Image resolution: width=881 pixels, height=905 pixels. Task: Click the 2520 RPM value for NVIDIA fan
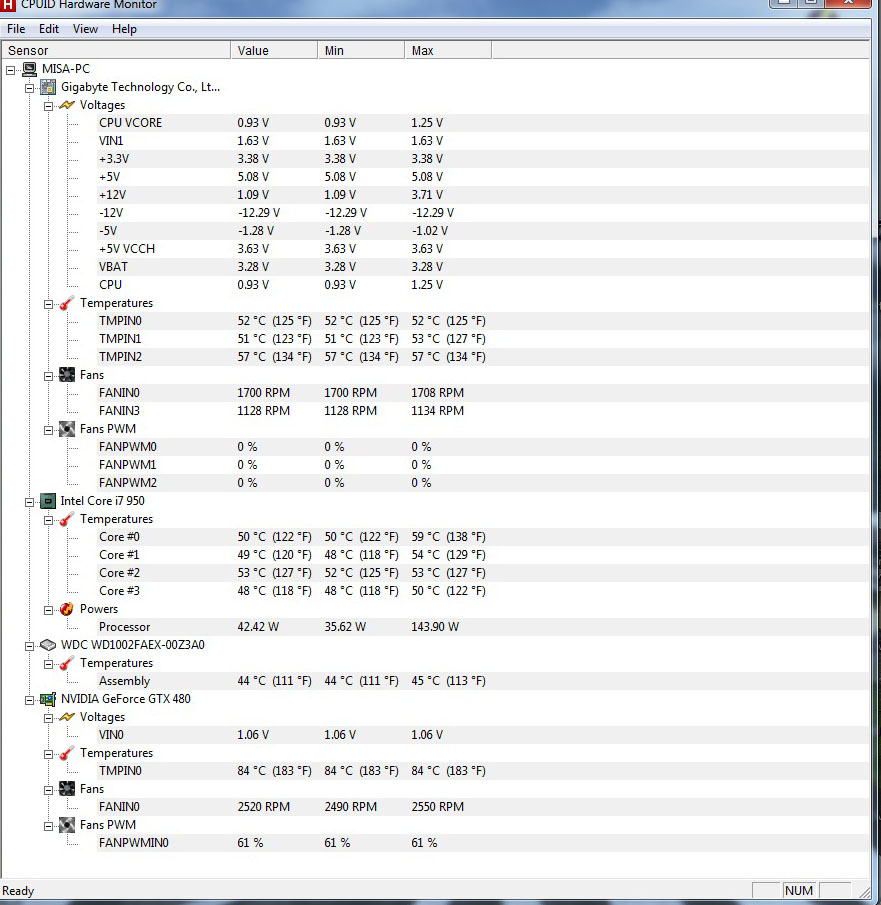(263, 807)
